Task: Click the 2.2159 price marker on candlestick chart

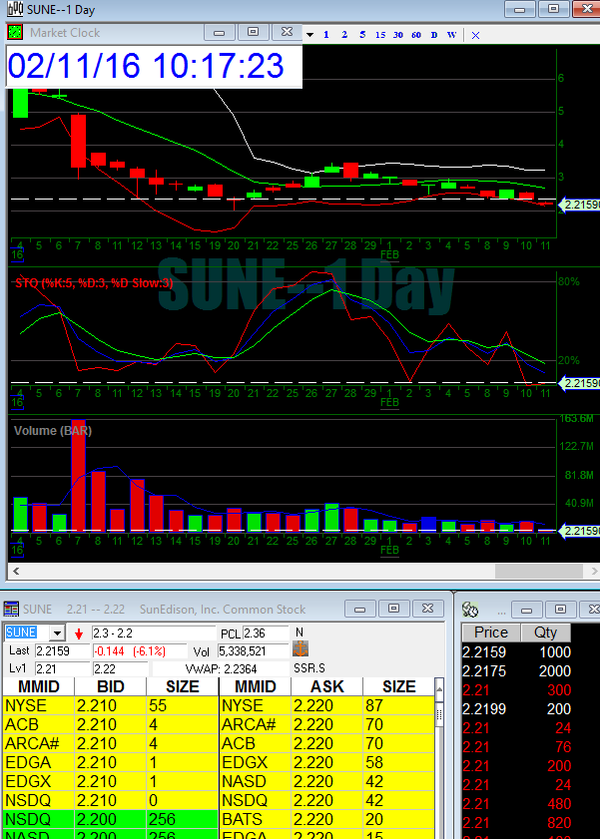Action: click(x=580, y=205)
